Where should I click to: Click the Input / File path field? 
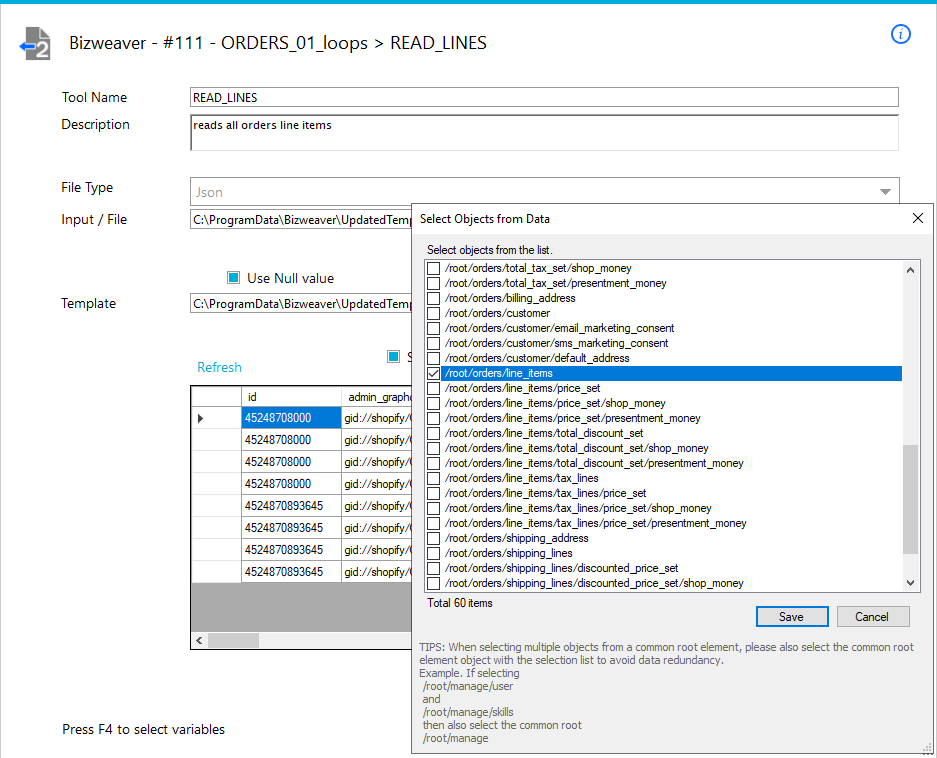[301, 219]
